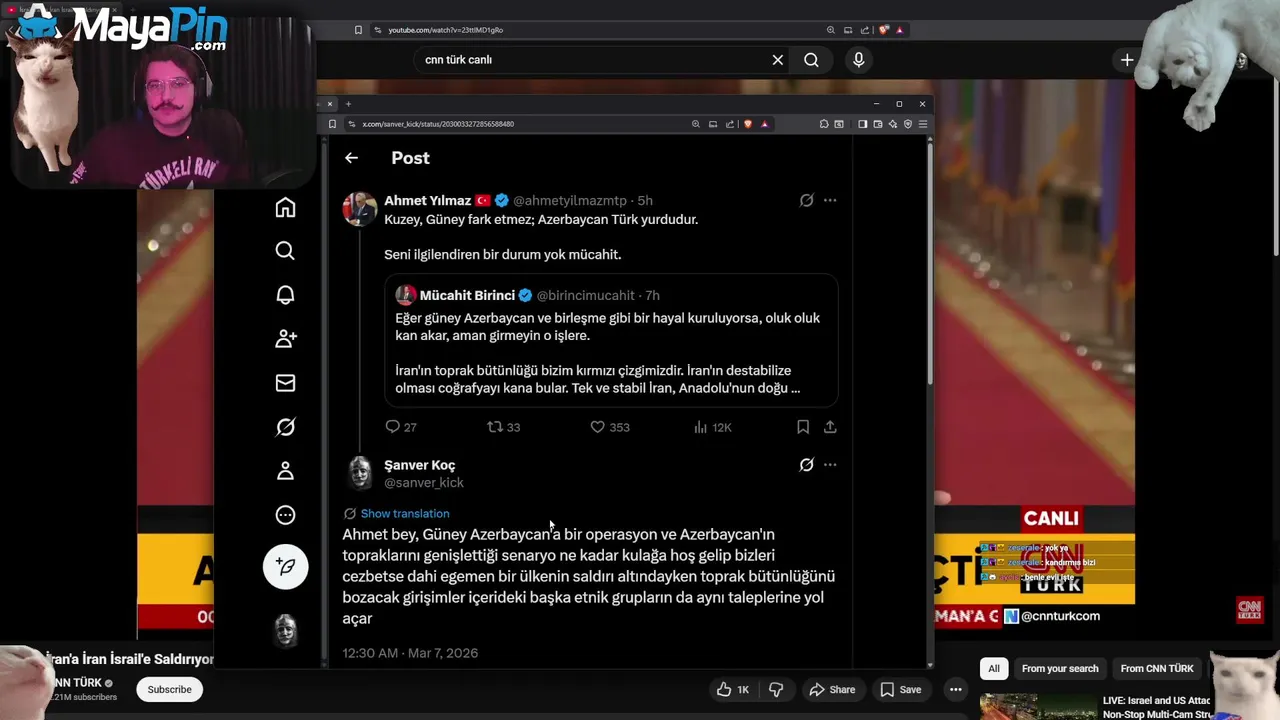Open the @ahmetyilmazmtp handle
The image size is (1280, 720).
(x=570, y=200)
